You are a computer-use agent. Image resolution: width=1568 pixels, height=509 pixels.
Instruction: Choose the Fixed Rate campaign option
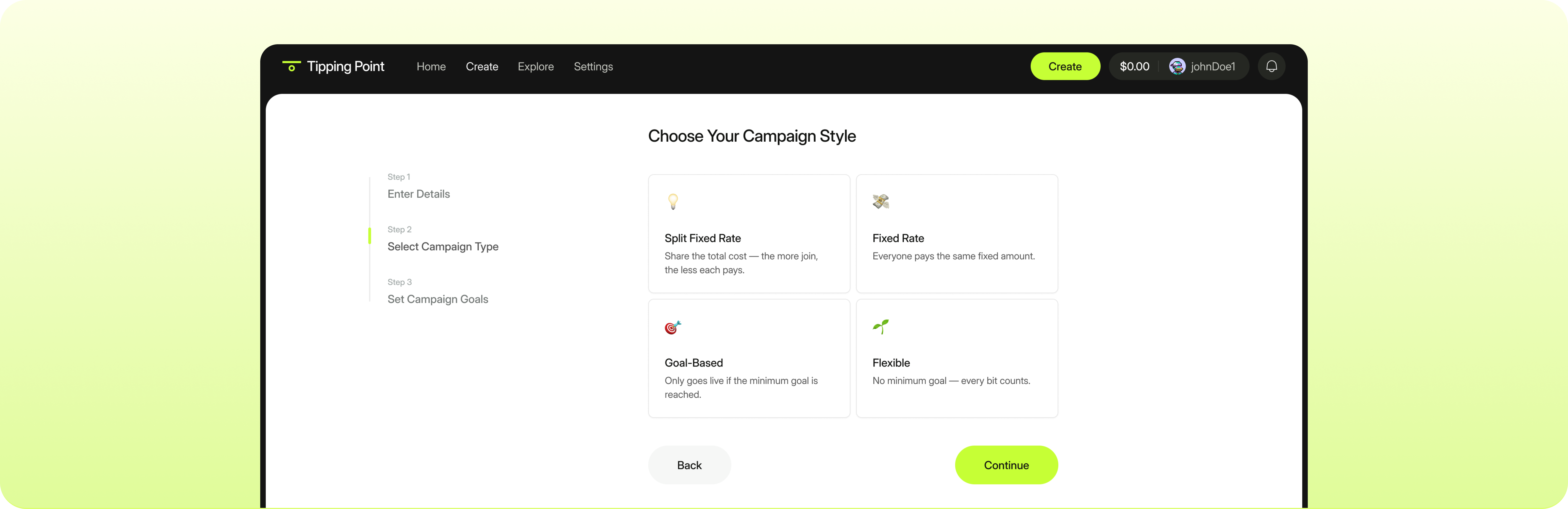[956, 234]
